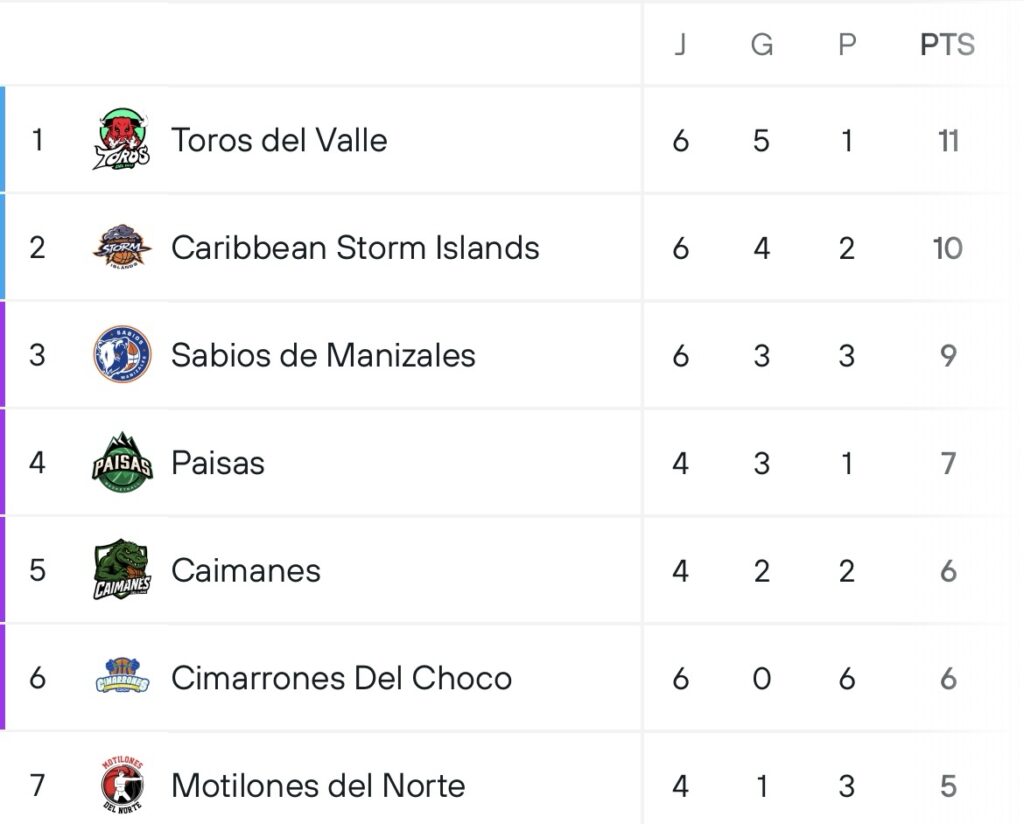
Task: Open Cimarrones Del Choco team name
Action: [x=341, y=678]
